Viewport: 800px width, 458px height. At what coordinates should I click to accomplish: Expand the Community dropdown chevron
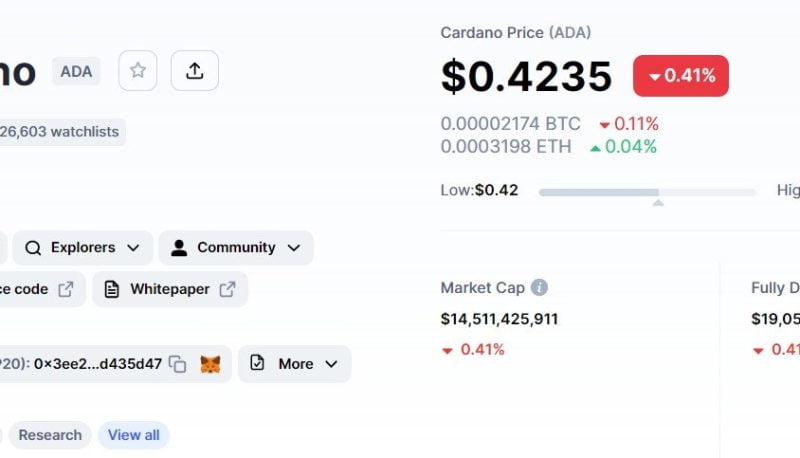[294, 248]
